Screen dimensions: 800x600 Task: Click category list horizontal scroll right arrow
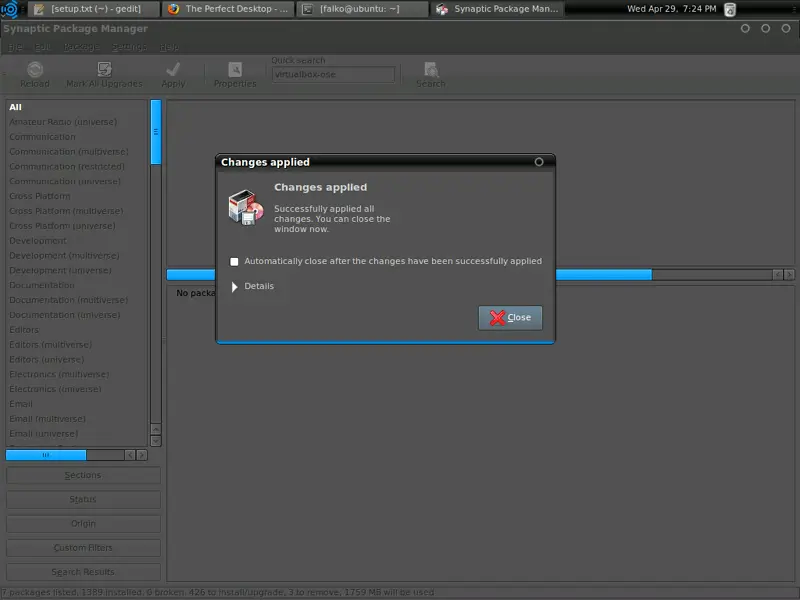point(142,455)
